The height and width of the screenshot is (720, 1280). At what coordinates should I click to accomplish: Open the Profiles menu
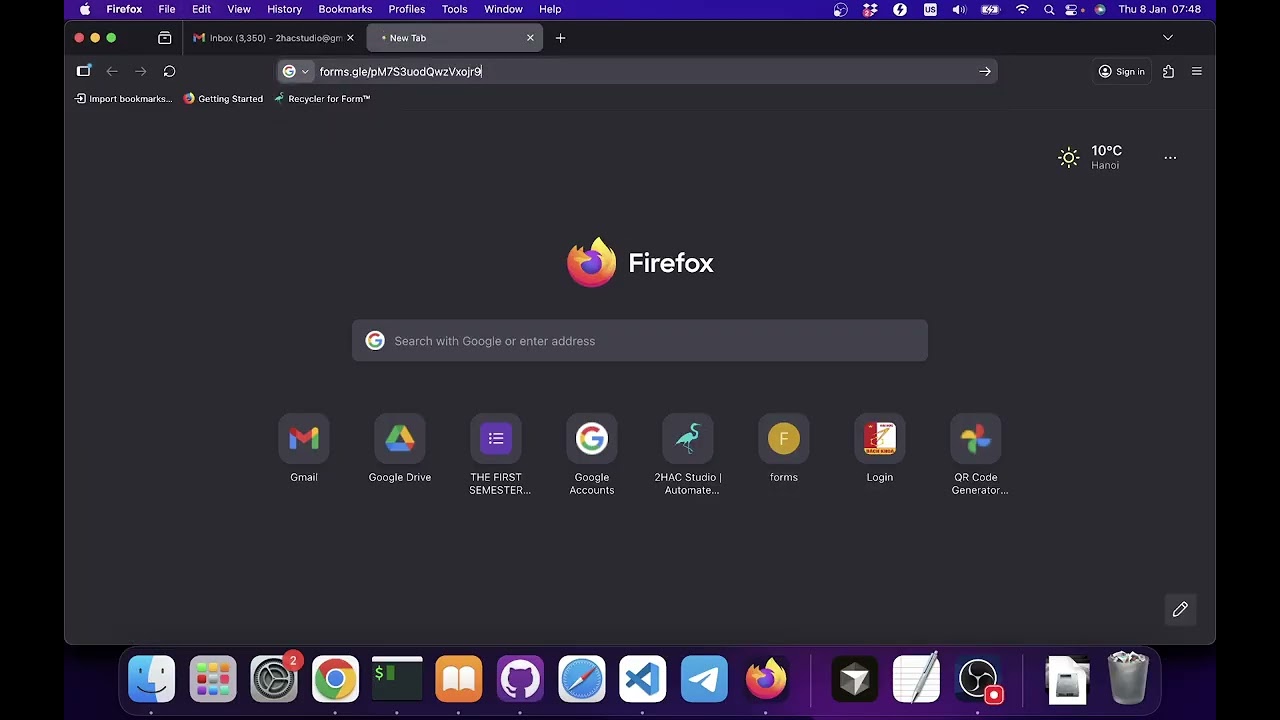[407, 9]
